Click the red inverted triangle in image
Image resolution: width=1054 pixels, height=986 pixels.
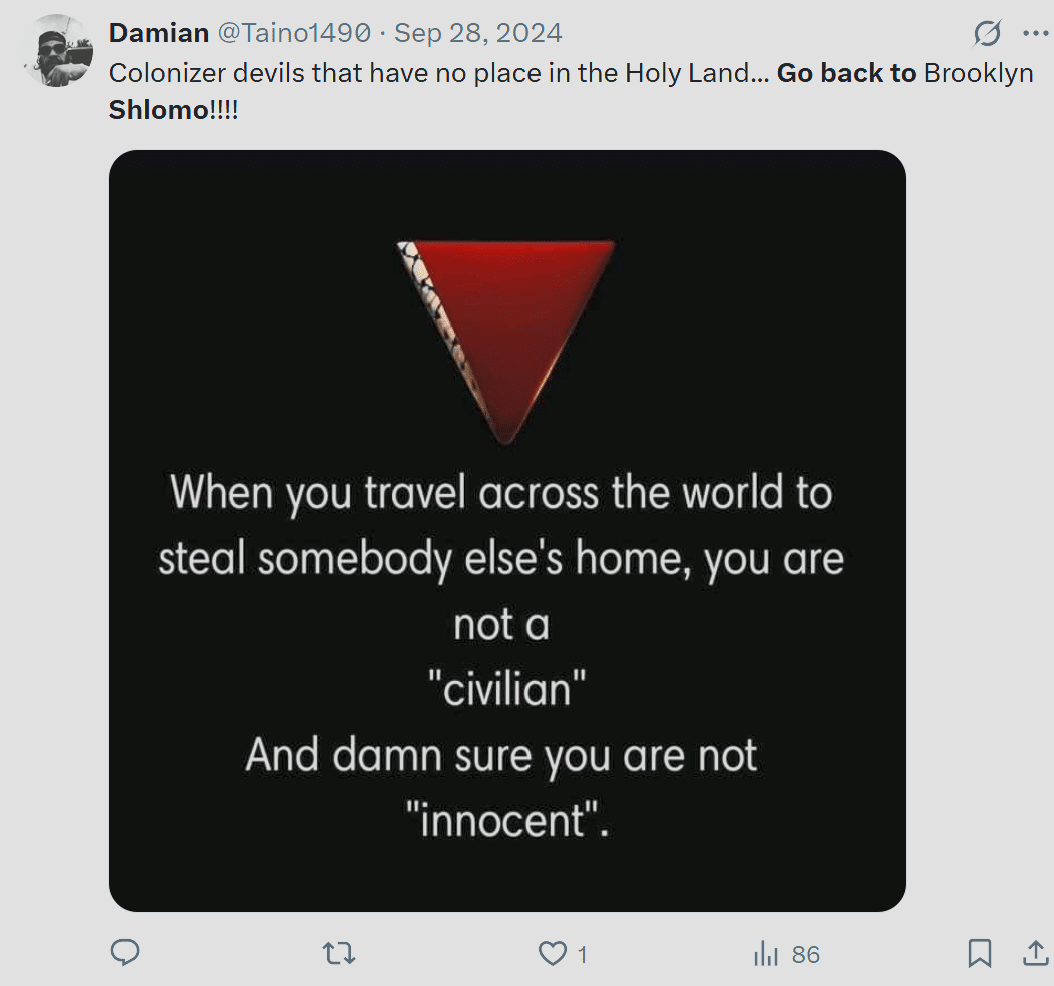tap(505, 341)
